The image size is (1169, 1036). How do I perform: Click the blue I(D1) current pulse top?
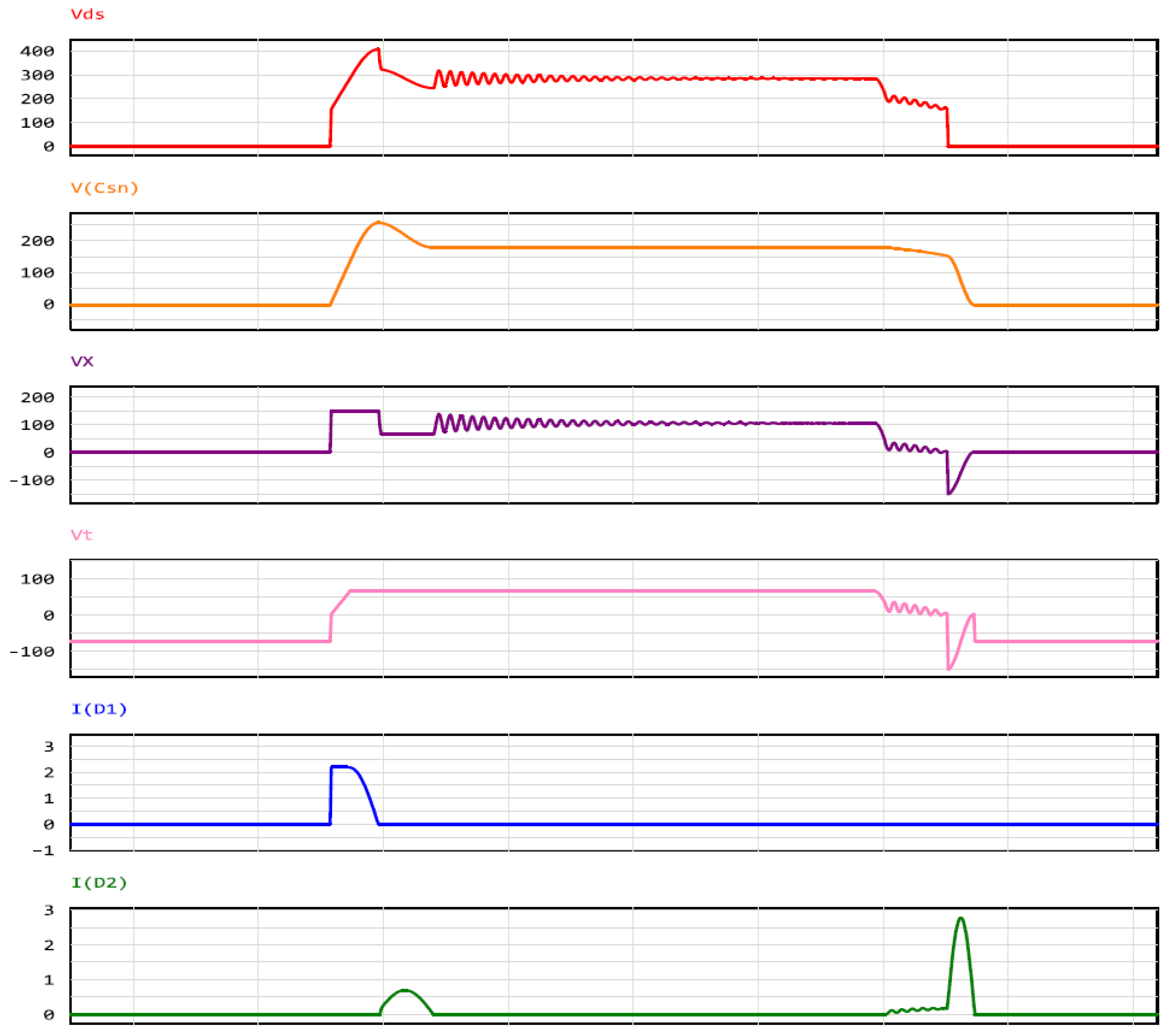pos(340,767)
